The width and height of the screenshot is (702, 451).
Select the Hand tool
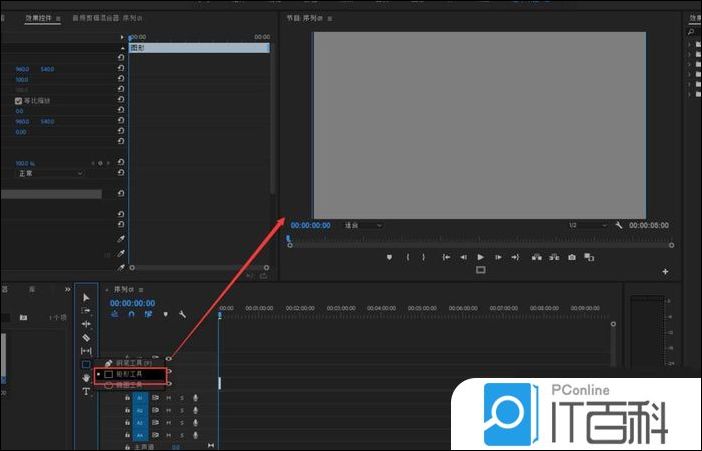(x=86, y=378)
